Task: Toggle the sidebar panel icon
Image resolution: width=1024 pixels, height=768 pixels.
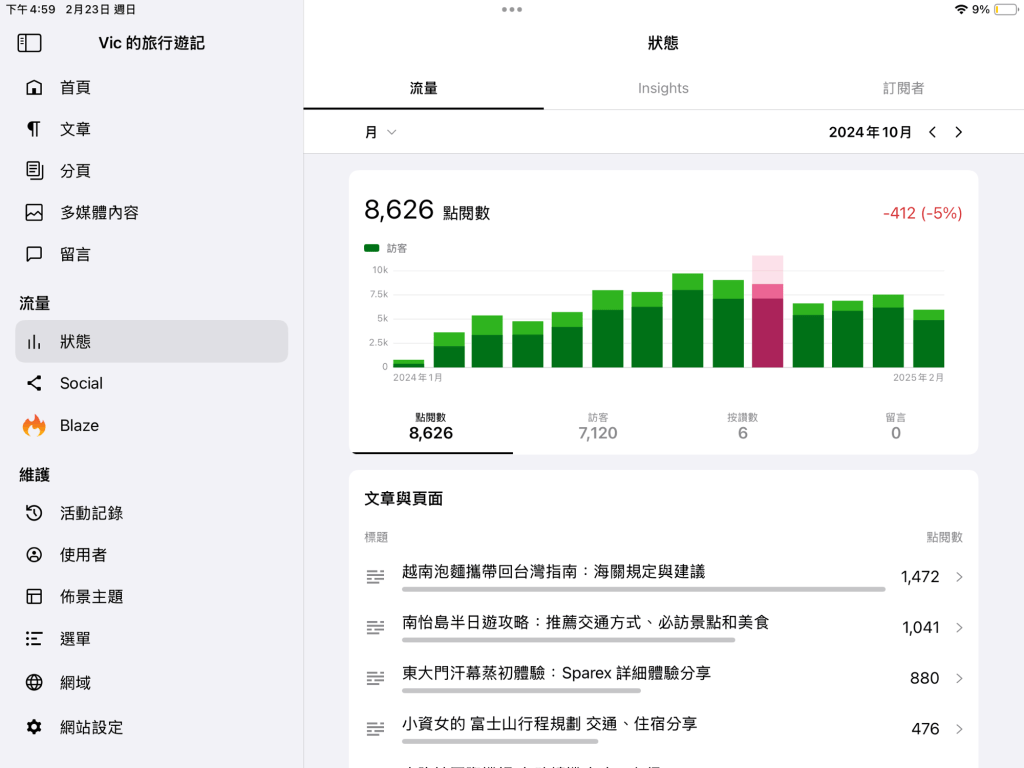Action: point(30,43)
